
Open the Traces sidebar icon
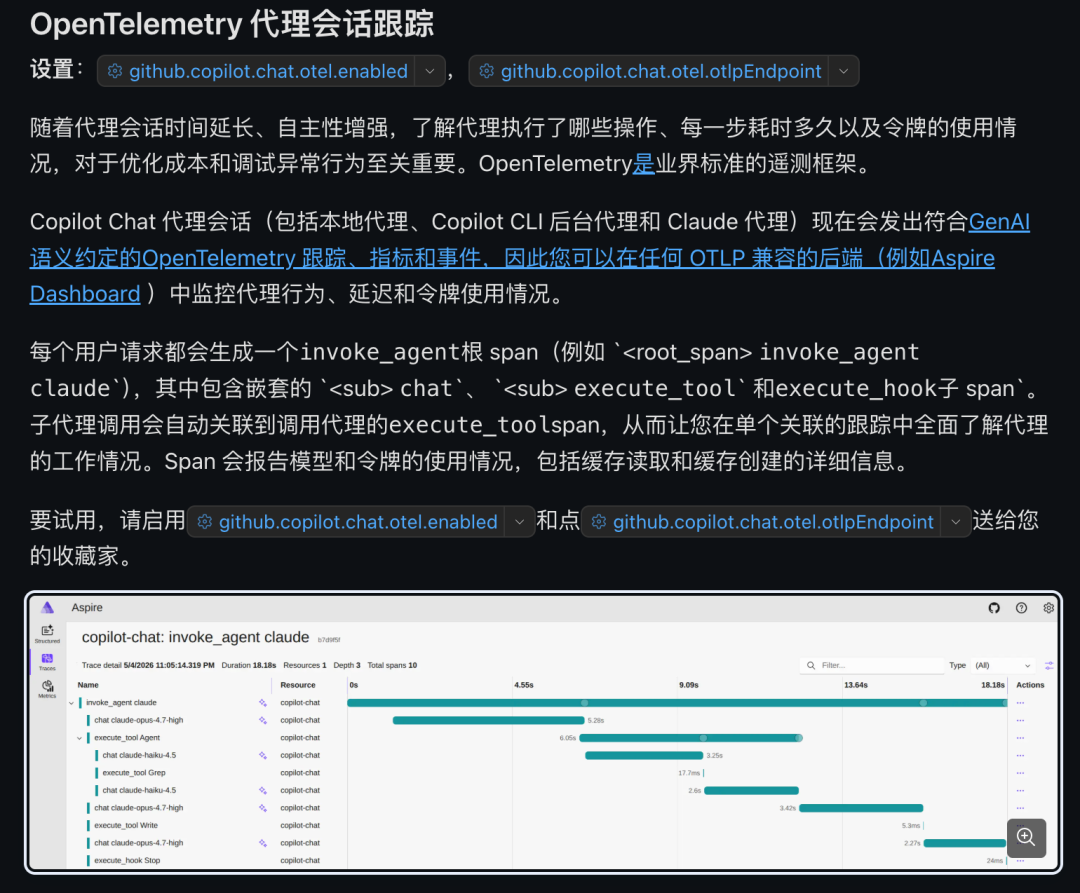[x=47, y=661]
